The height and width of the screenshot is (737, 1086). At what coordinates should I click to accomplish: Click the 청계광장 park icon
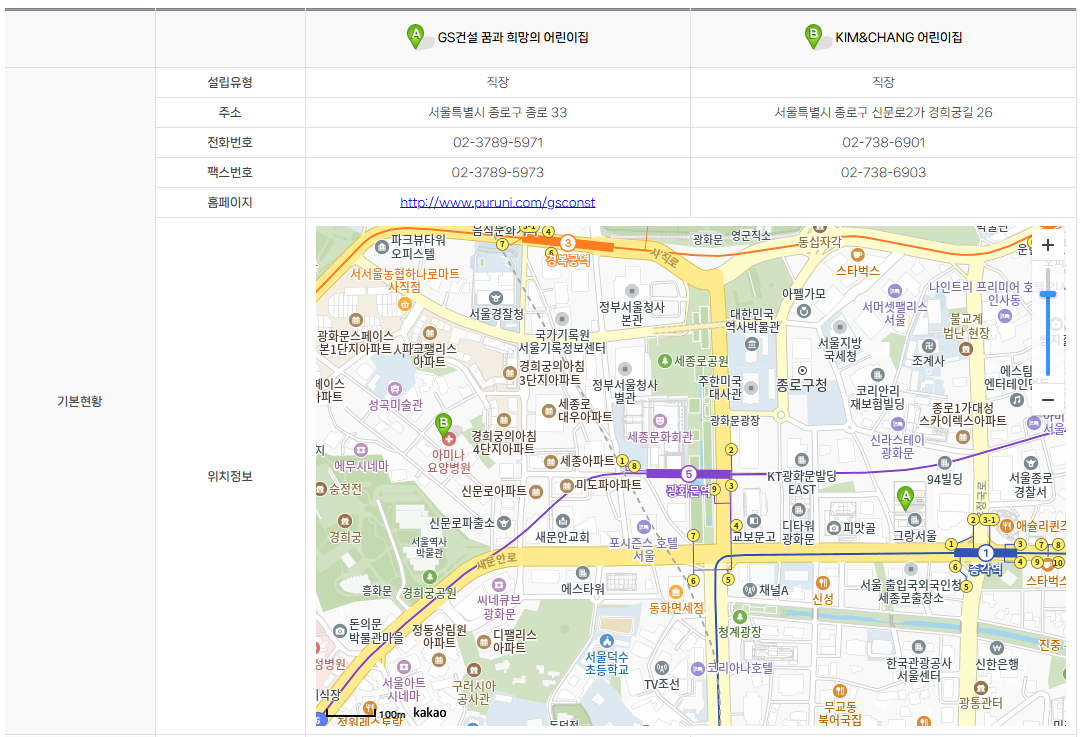point(740,616)
